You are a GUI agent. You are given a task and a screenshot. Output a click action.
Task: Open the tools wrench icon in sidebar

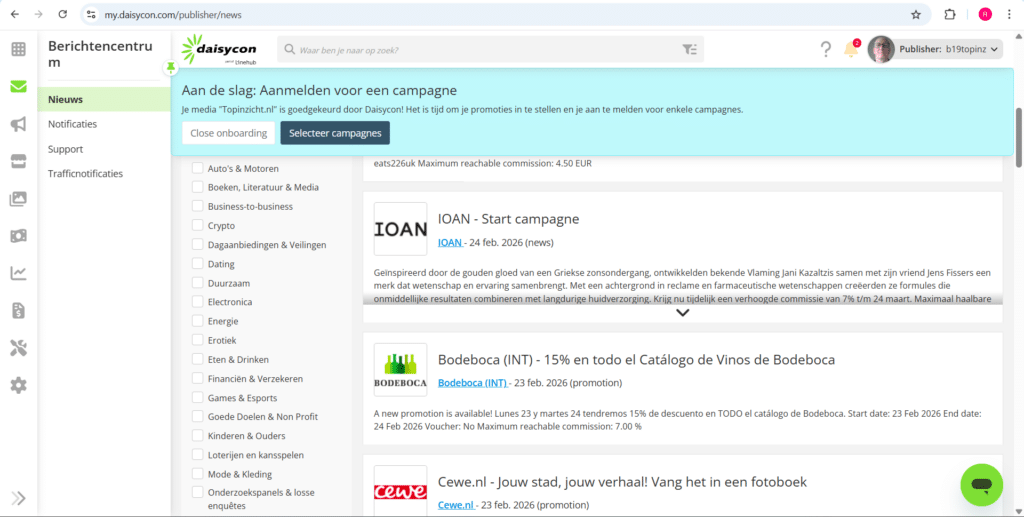click(x=18, y=348)
